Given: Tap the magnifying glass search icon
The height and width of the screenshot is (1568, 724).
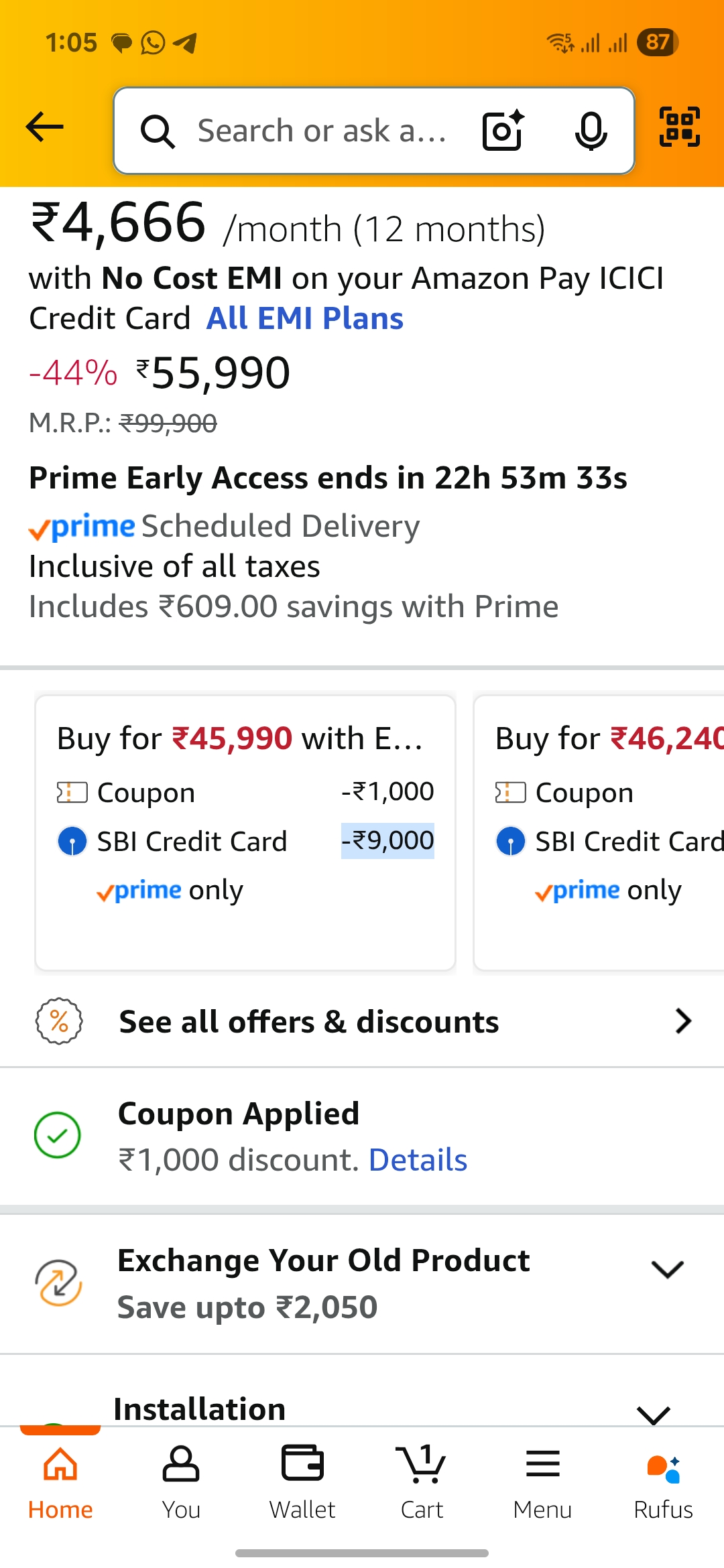Looking at the screenshot, I should point(158,131).
